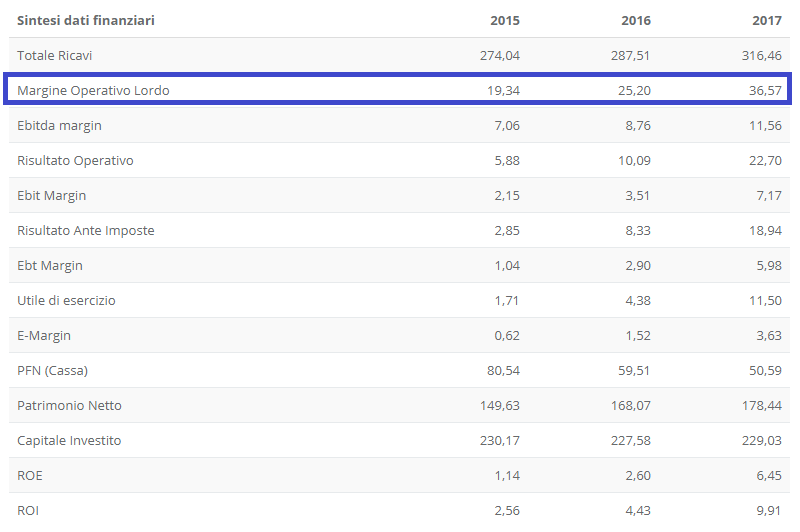
Task: Click the 59,51 PFN value for 2016
Action: tap(633, 370)
